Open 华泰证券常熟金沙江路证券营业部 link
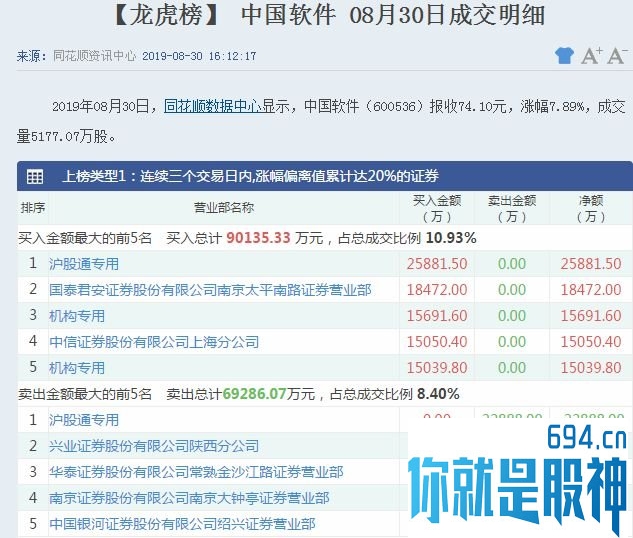This screenshot has height=538, width=633. point(196,472)
